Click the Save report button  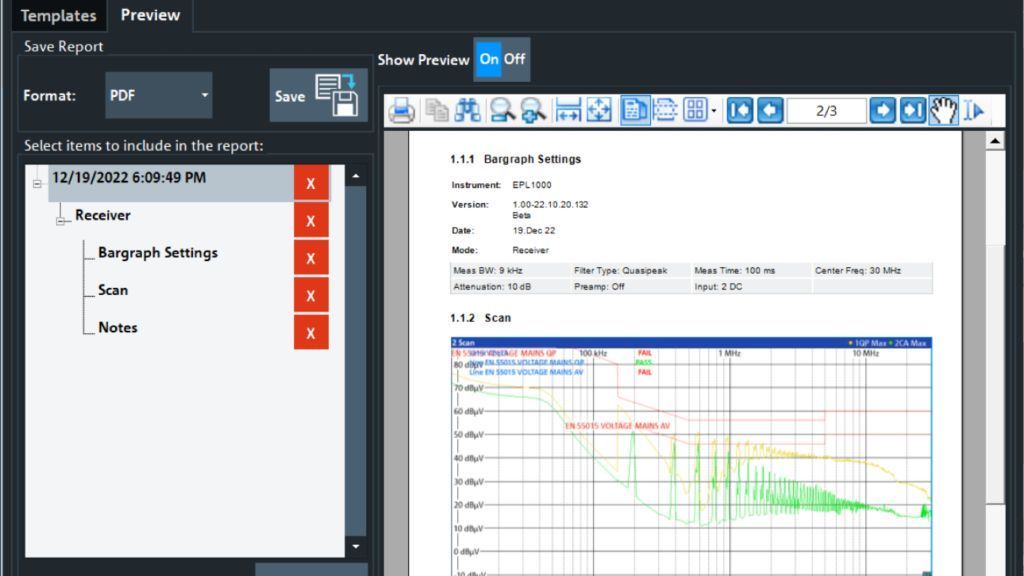click(x=317, y=96)
